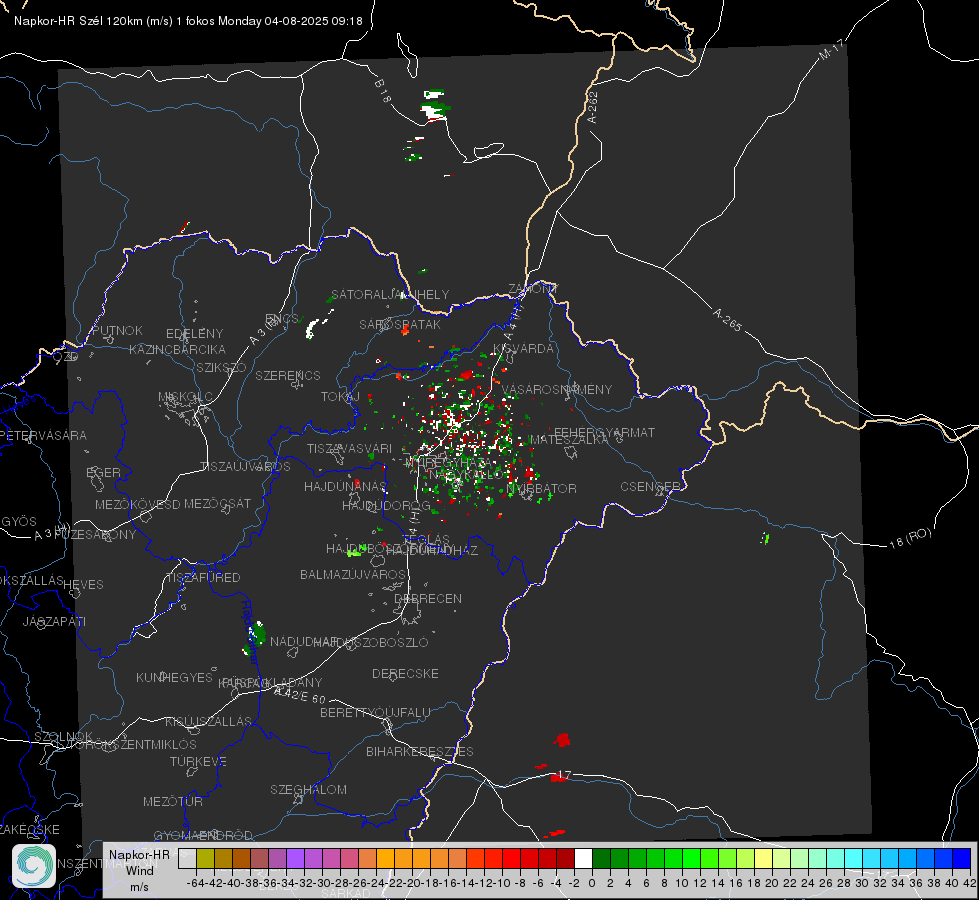Screen dimensions: 979x900
Task: Select the A-265 road label
Action: (x=727, y=320)
